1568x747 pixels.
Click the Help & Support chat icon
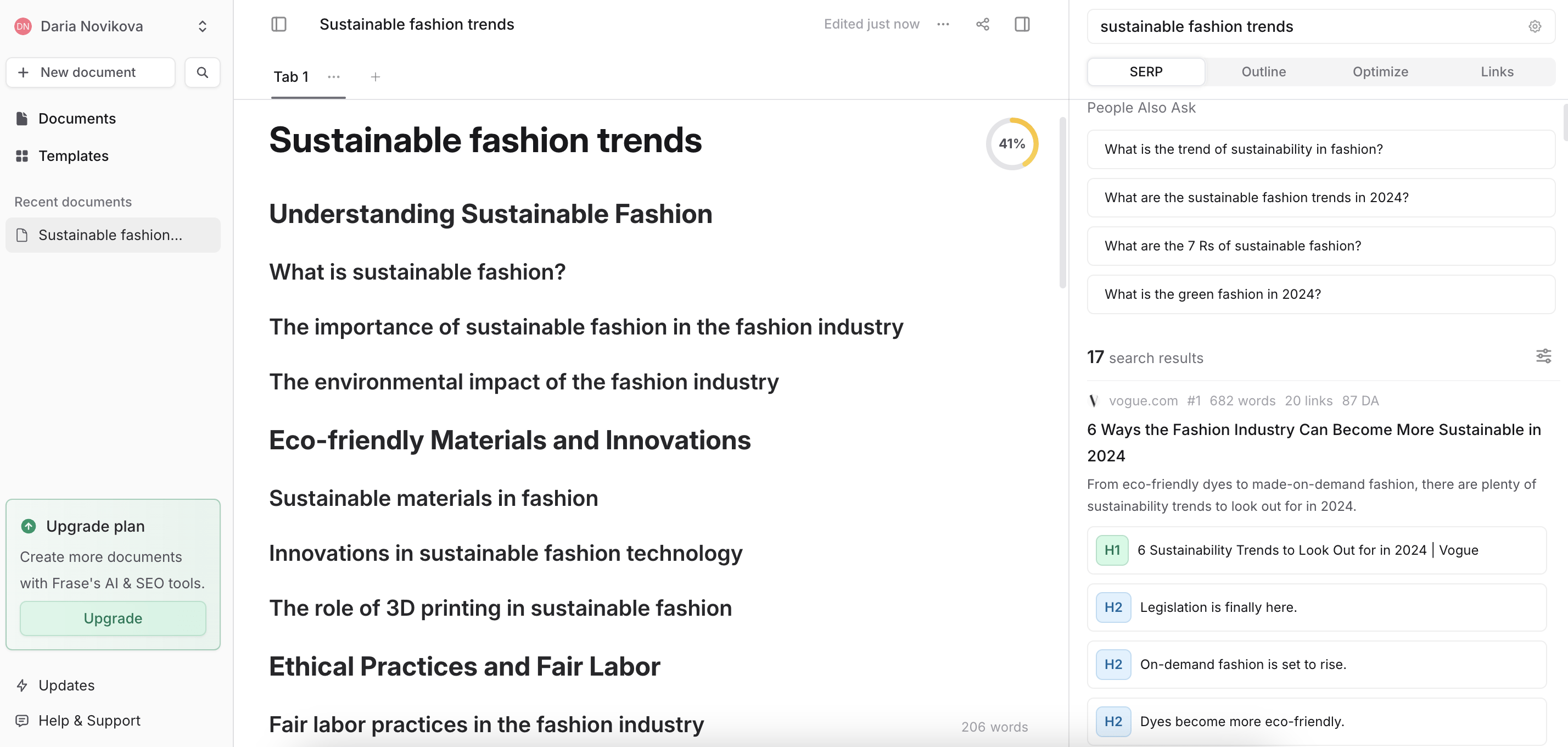click(x=22, y=721)
